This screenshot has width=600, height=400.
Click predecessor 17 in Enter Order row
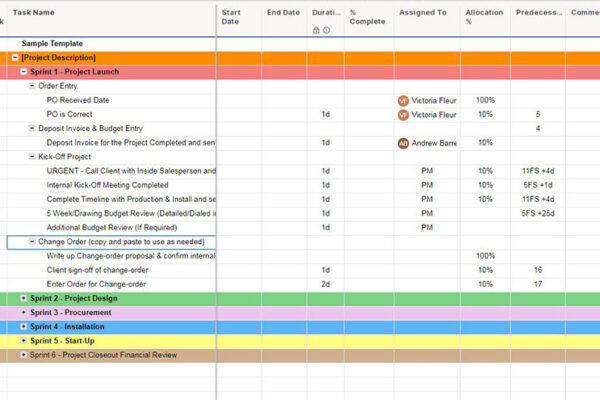pos(538,284)
